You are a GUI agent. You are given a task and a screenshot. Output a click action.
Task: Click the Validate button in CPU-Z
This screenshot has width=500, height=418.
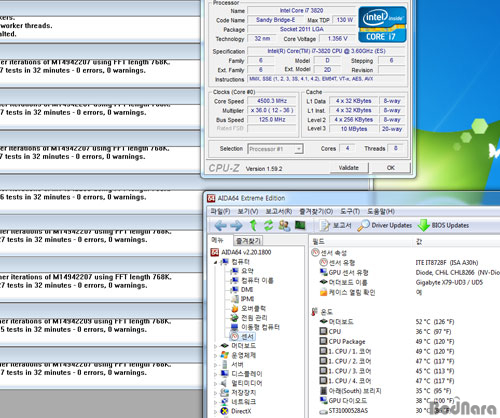[x=349, y=168]
